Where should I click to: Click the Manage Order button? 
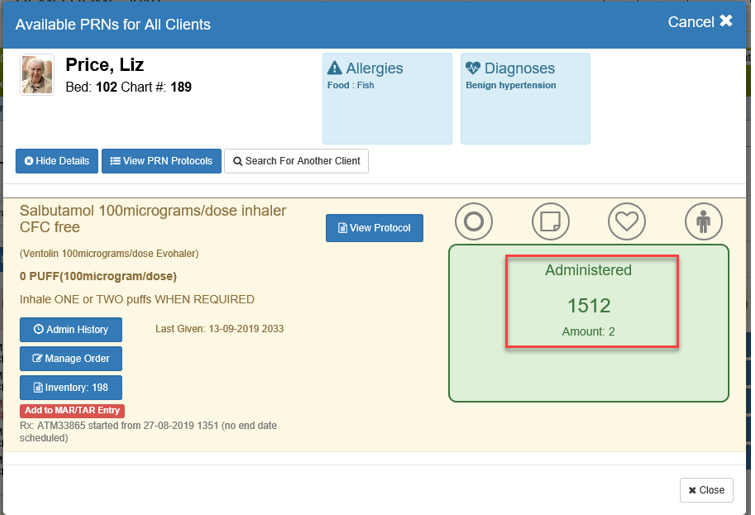(x=71, y=358)
